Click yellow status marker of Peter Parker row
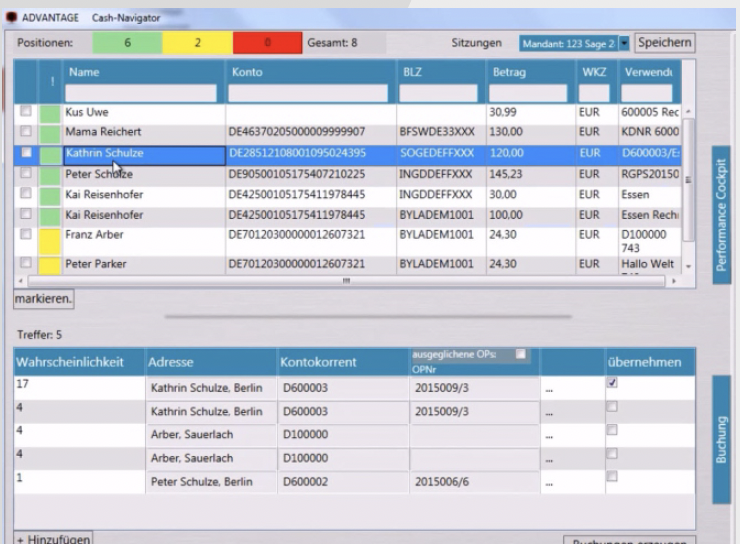Screen dimensions: 740x544 tap(50, 266)
